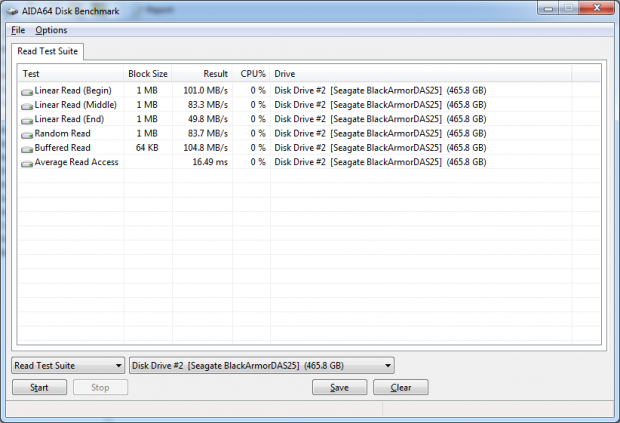620x423 pixels.
Task: Click the Linear Read (End) disk icon
Action: (x=26, y=120)
